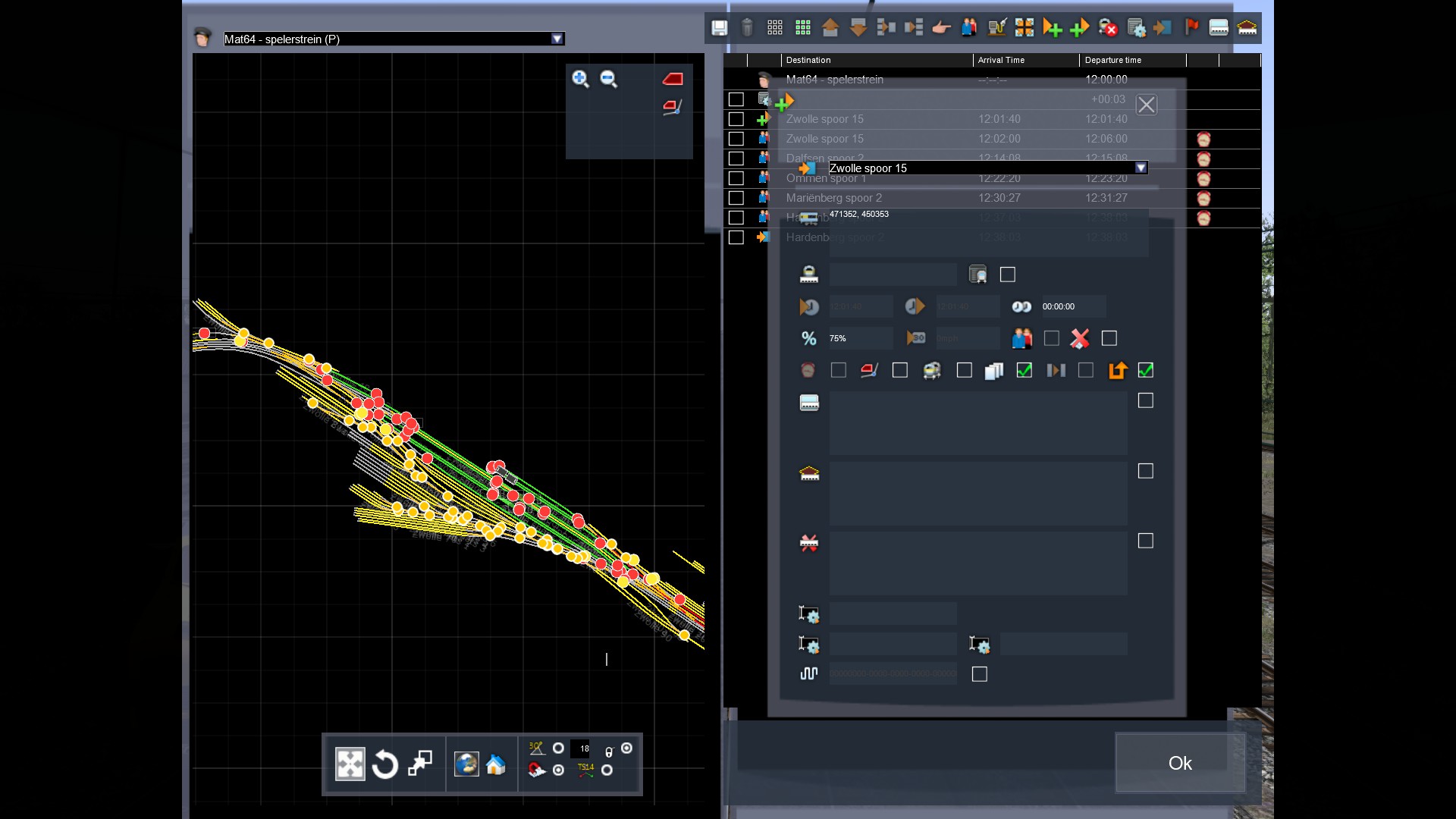This screenshot has width=1456, height=819.
Task: Select the Mat64 - spelerstrein timetable row
Action: [992, 80]
